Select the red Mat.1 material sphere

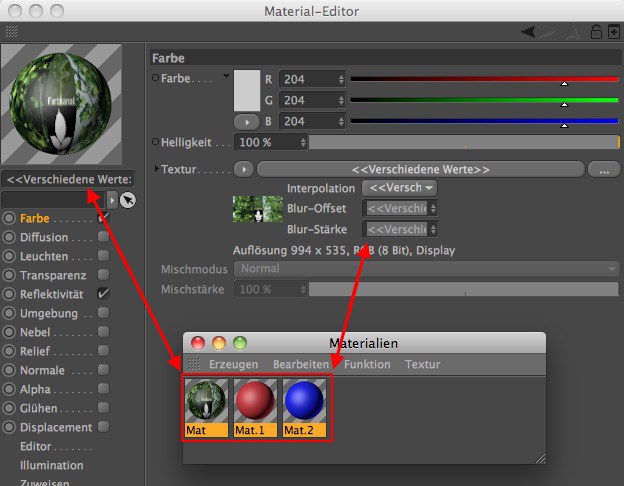point(255,402)
